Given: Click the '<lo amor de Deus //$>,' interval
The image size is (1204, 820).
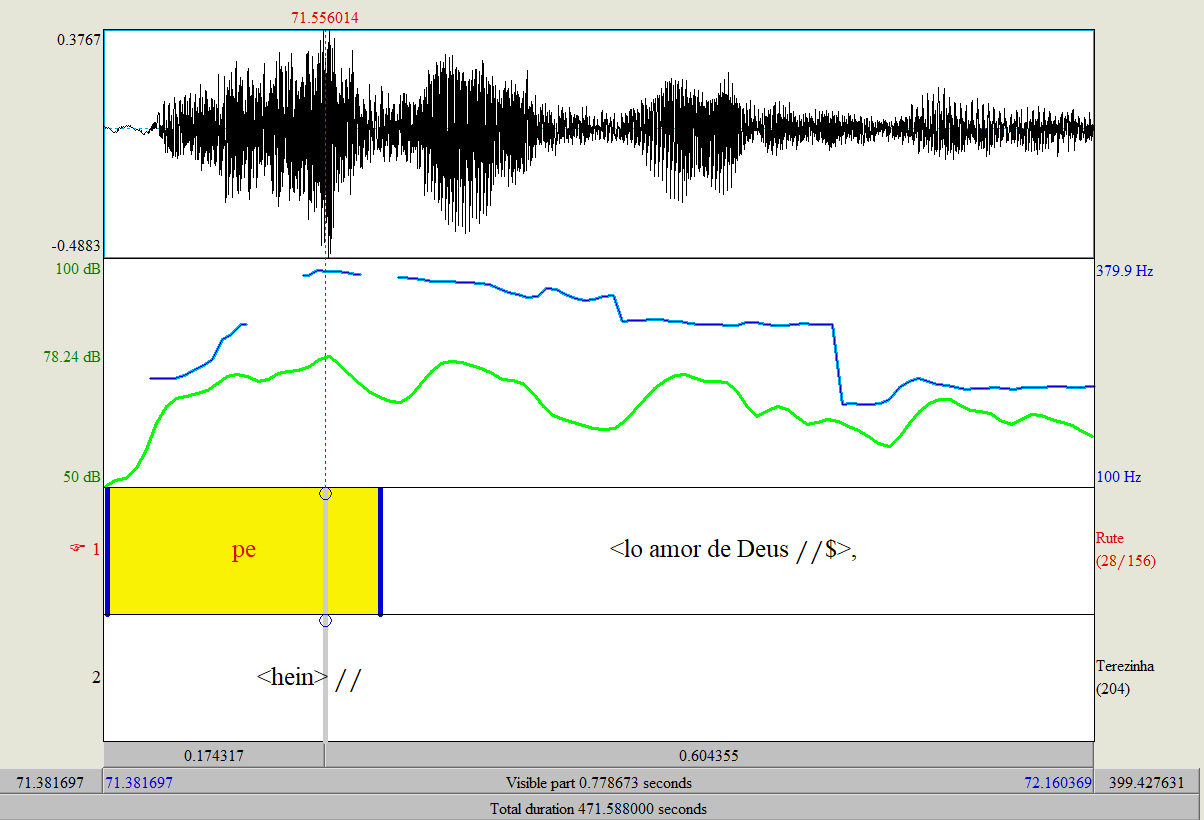Looking at the screenshot, I should (x=735, y=549).
